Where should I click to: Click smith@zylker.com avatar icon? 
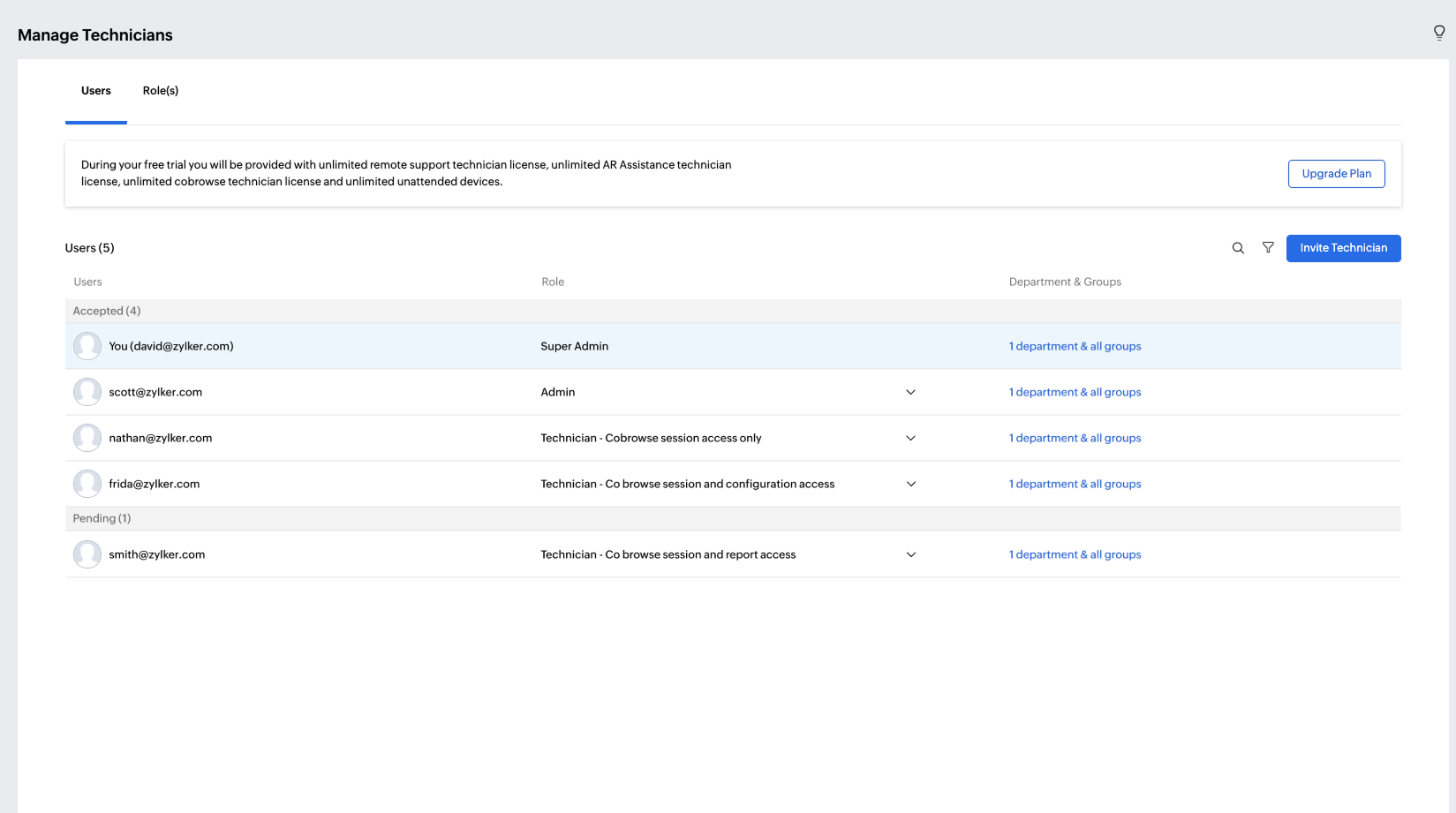pos(87,554)
